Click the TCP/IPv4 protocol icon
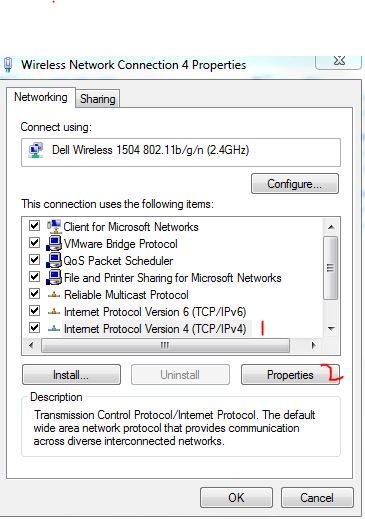Screen dimensions: 365x519 click(x=54, y=329)
